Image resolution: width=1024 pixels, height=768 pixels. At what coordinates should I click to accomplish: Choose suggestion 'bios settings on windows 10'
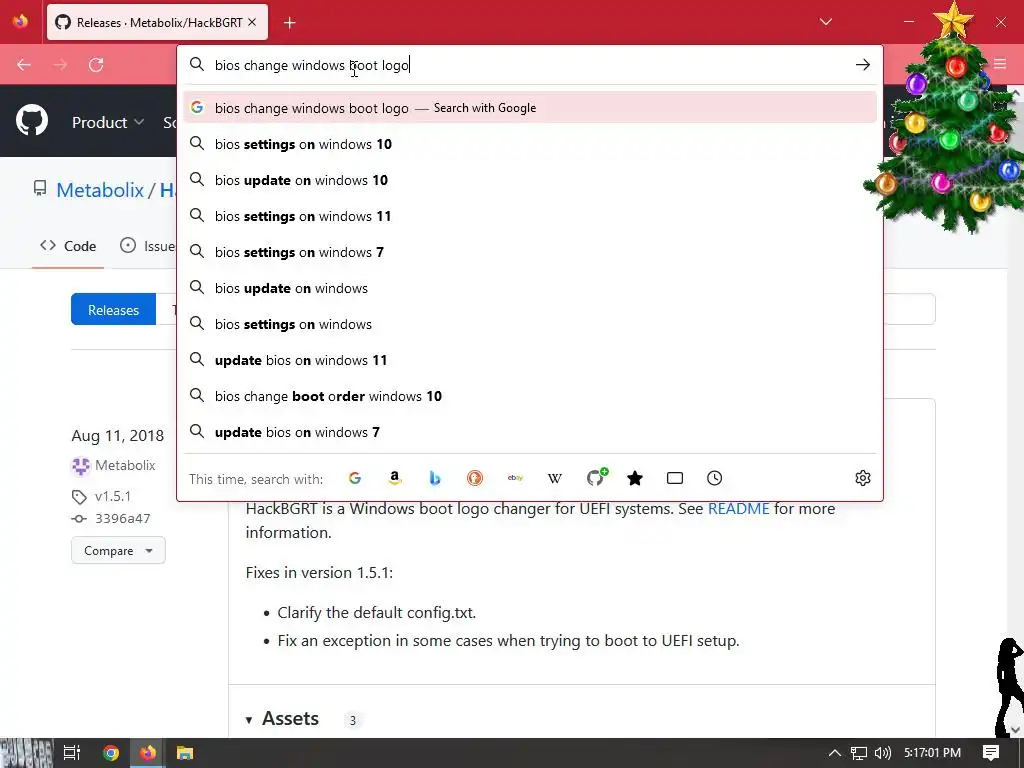[530, 144]
